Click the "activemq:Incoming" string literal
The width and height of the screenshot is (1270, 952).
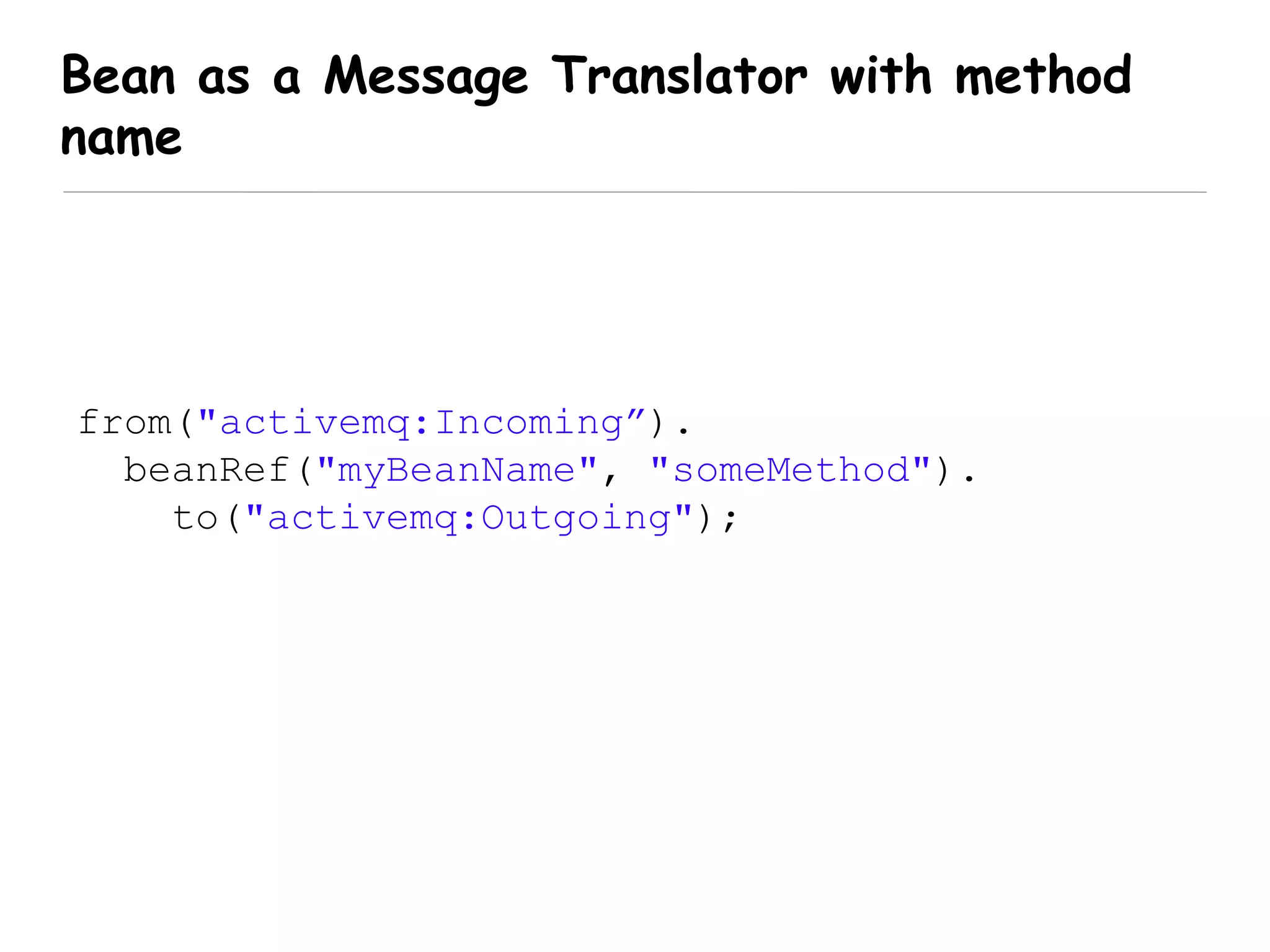tap(421, 424)
